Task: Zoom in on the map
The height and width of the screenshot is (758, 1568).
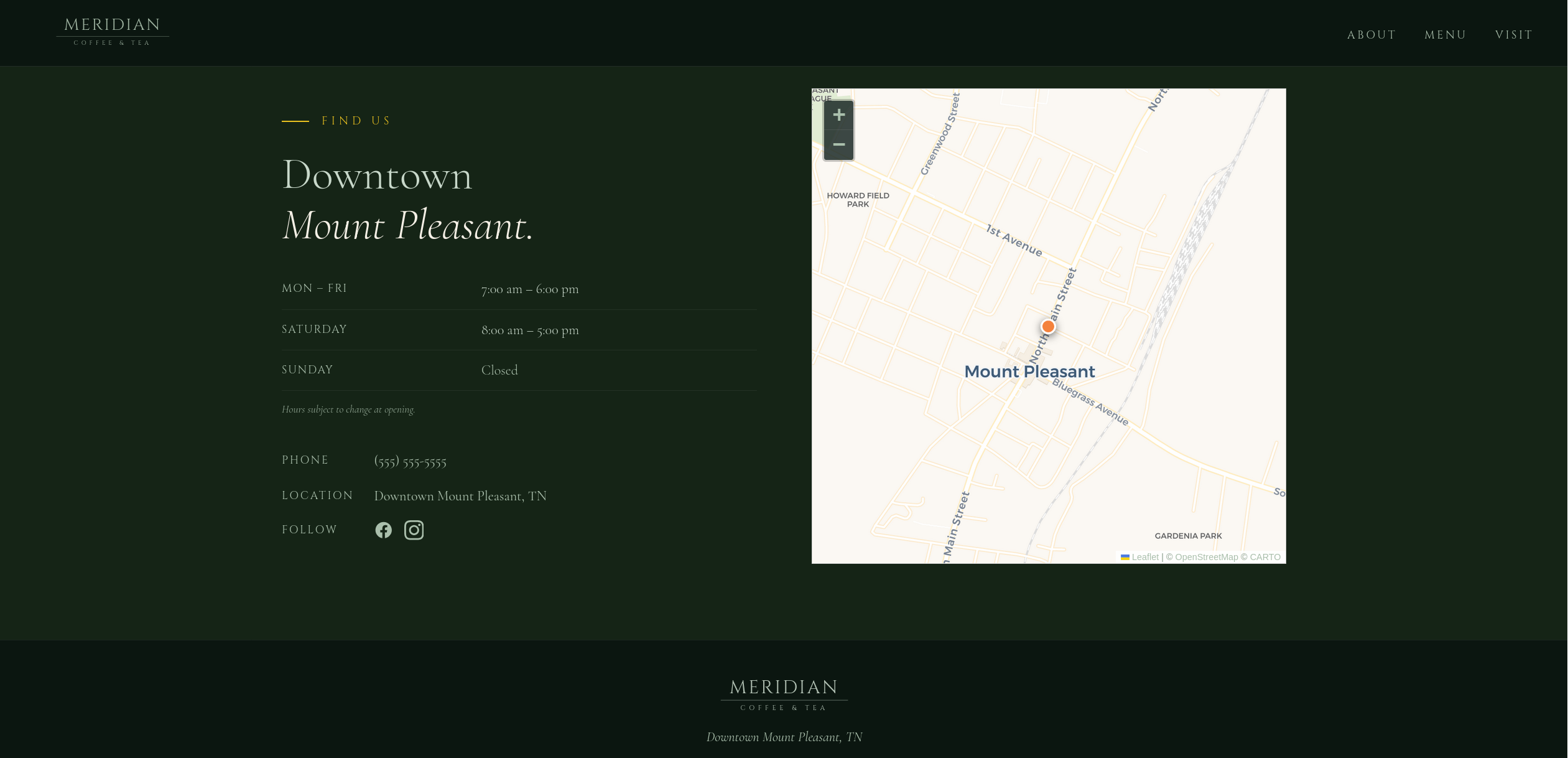Action: click(838, 115)
